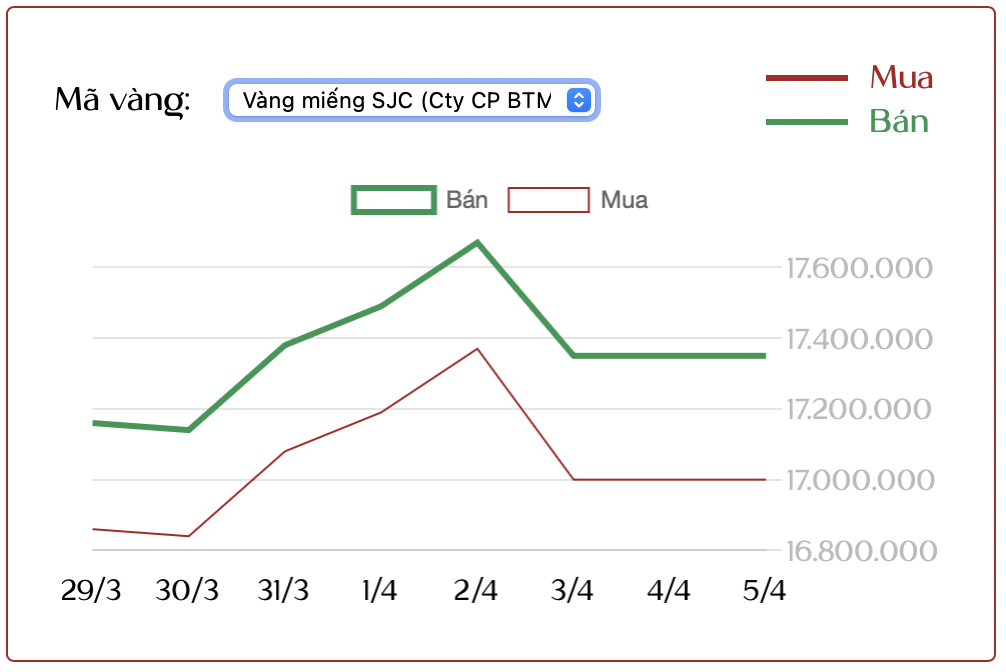Select the 1/4 date on axis
Viewport: 1006px width, 672px height.
point(380,591)
